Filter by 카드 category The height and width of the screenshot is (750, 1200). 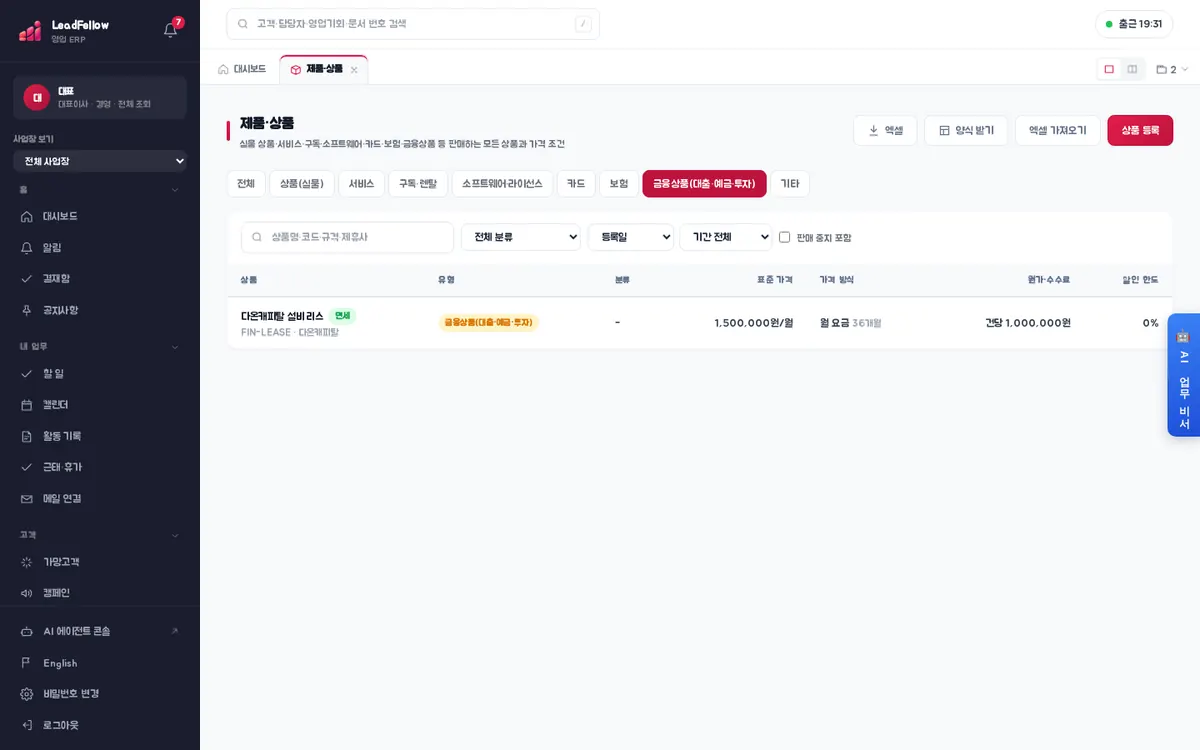click(576, 184)
